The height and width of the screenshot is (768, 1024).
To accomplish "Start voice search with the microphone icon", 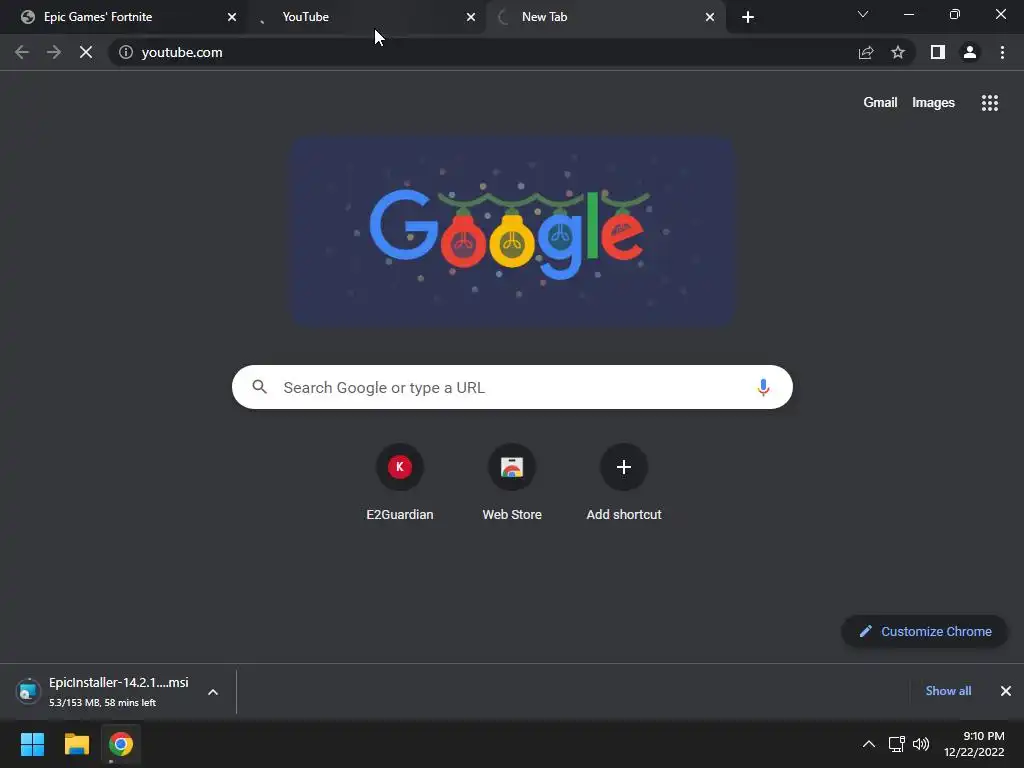I will [763, 387].
